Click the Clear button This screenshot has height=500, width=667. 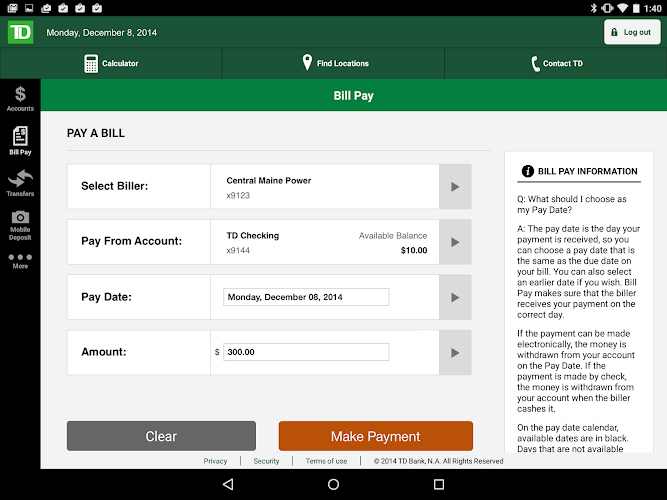(x=161, y=436)
